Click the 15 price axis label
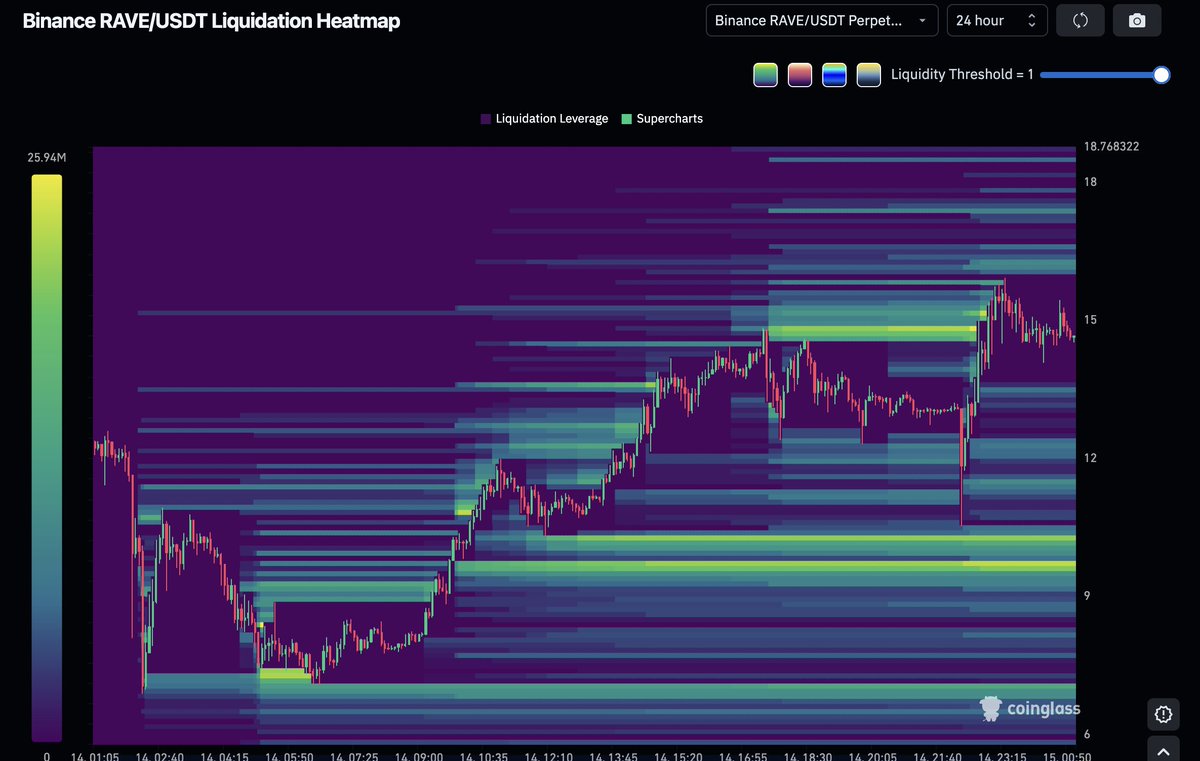This screenshot has height=761, width=1200. [1090, 320]
